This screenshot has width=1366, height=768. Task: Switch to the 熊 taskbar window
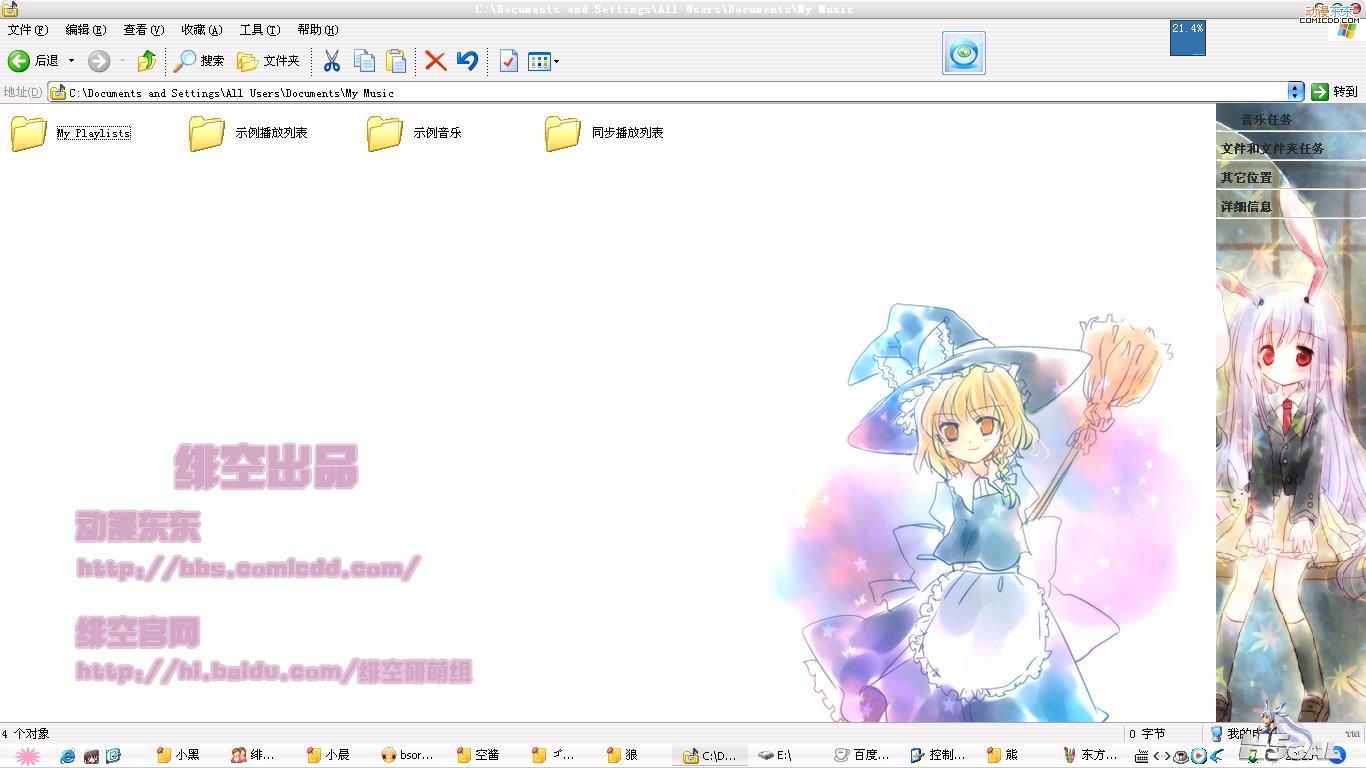pos(1003,756)
